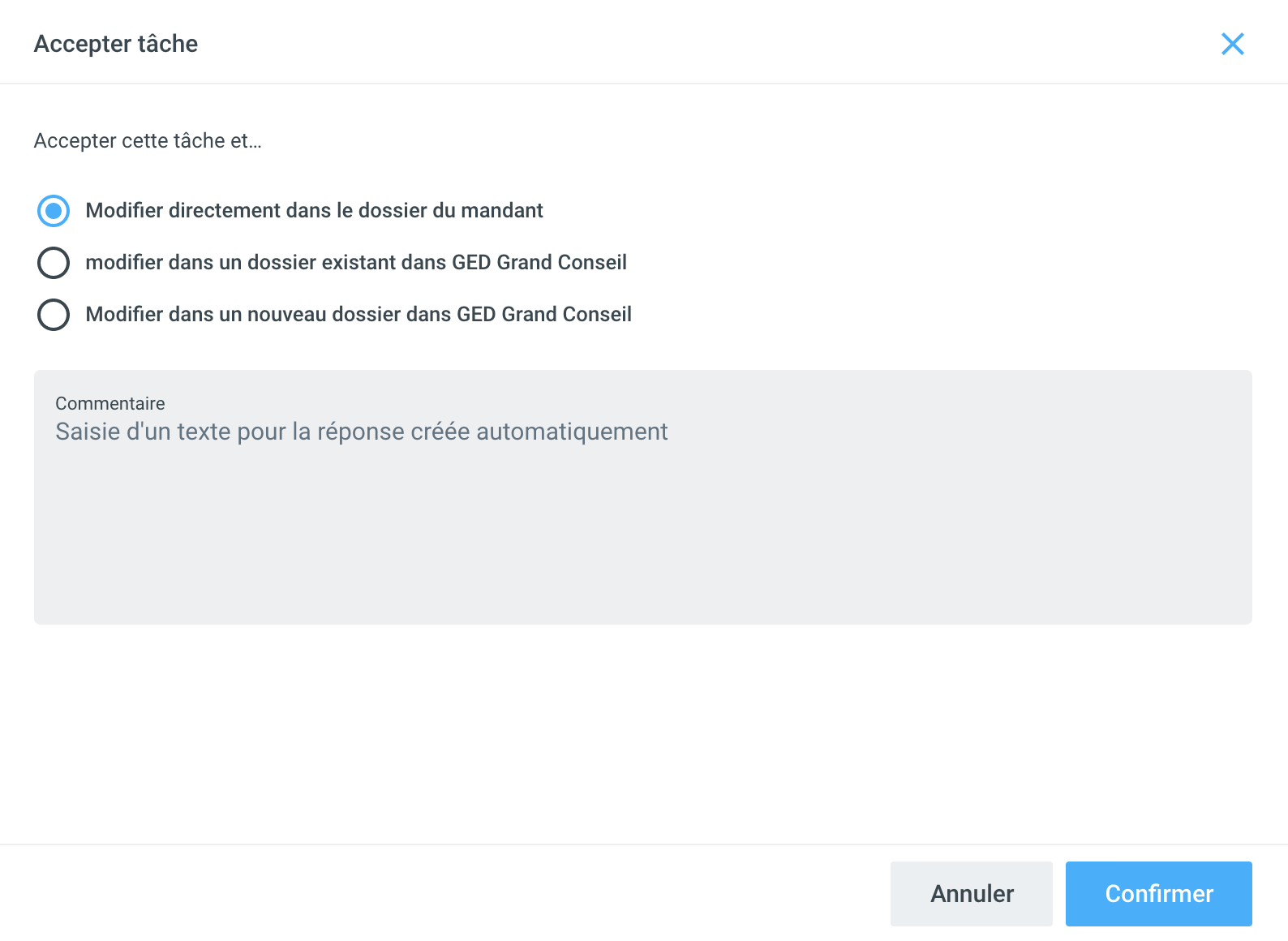This screenshot has height=941, width=1288.
Task: Click the blank footer area left of Annuler
Action: click(446, 893)
